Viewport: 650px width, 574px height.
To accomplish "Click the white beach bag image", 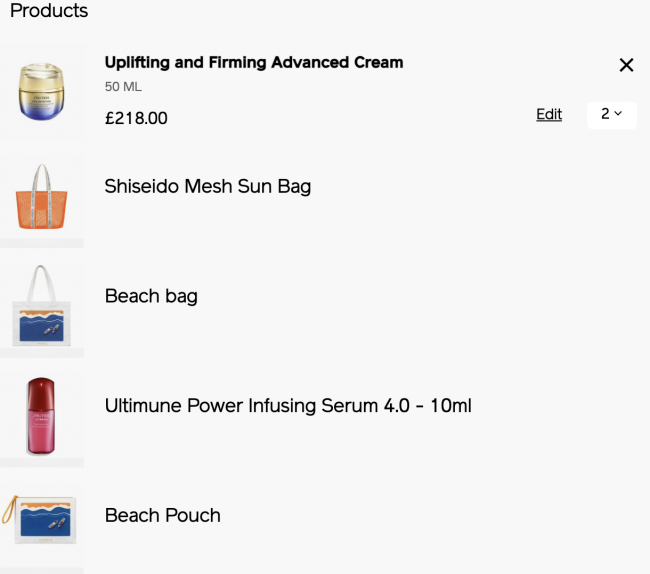I will [x=41, y=306].
